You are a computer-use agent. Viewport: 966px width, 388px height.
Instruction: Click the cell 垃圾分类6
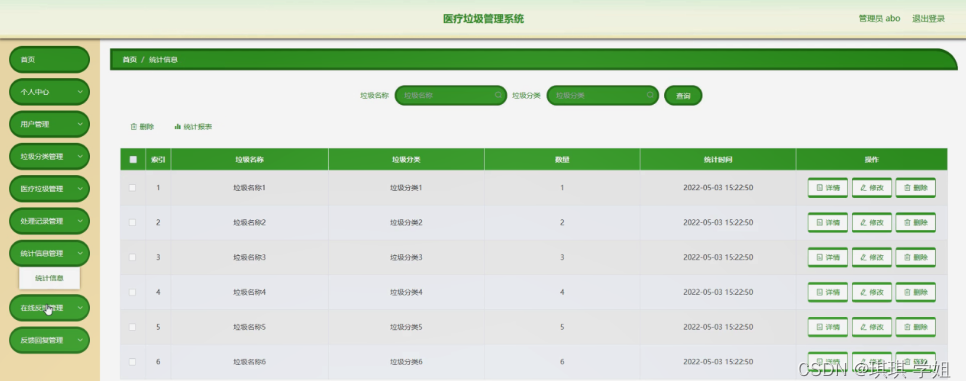[x=406, y=362]
